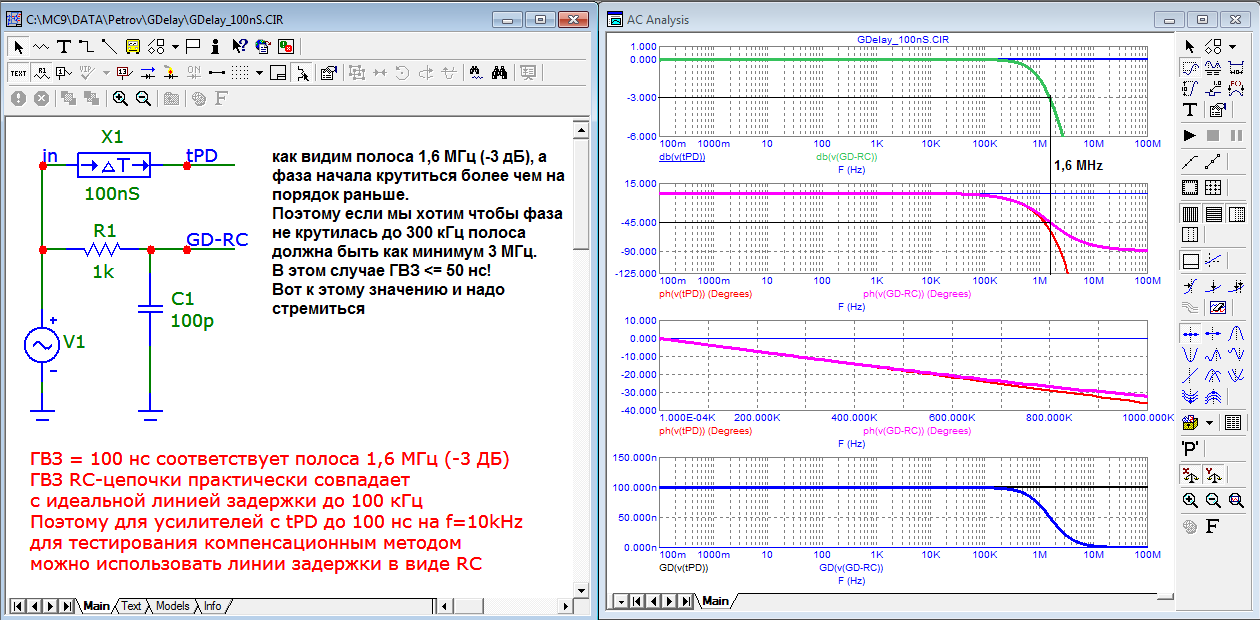Screen dimensions: 1260x620
Task: Switch to Text page tab
Action: (131, 606)
